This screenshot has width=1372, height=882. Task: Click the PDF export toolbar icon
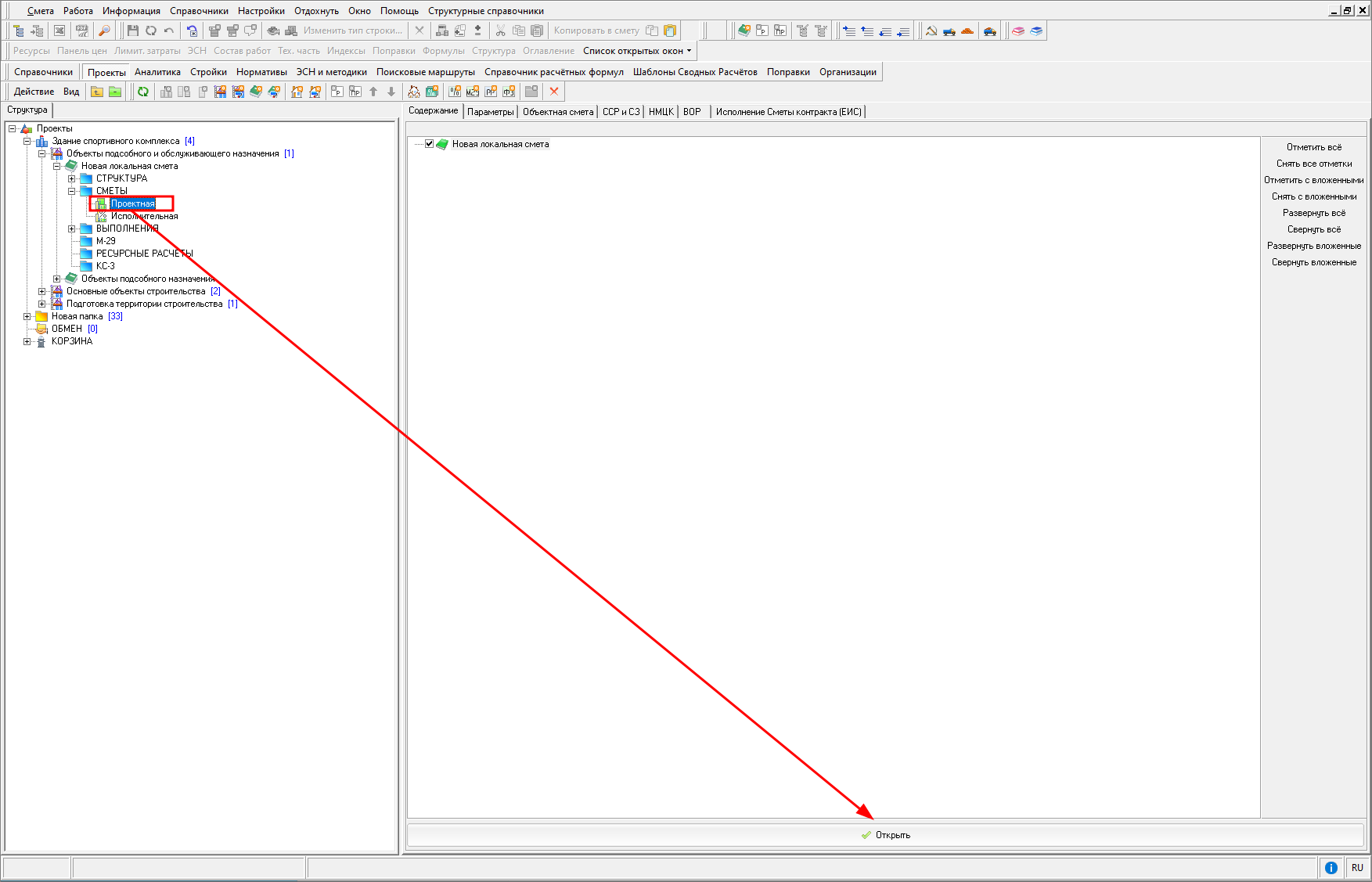click(81, 31)
